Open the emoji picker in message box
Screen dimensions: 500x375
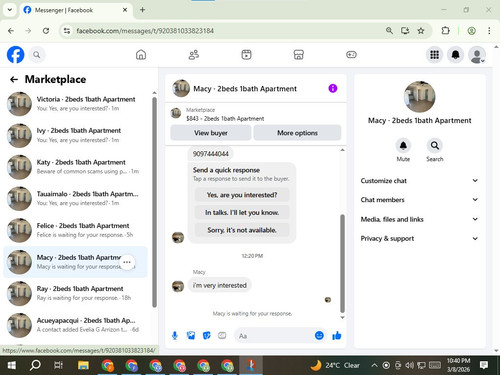319,336
